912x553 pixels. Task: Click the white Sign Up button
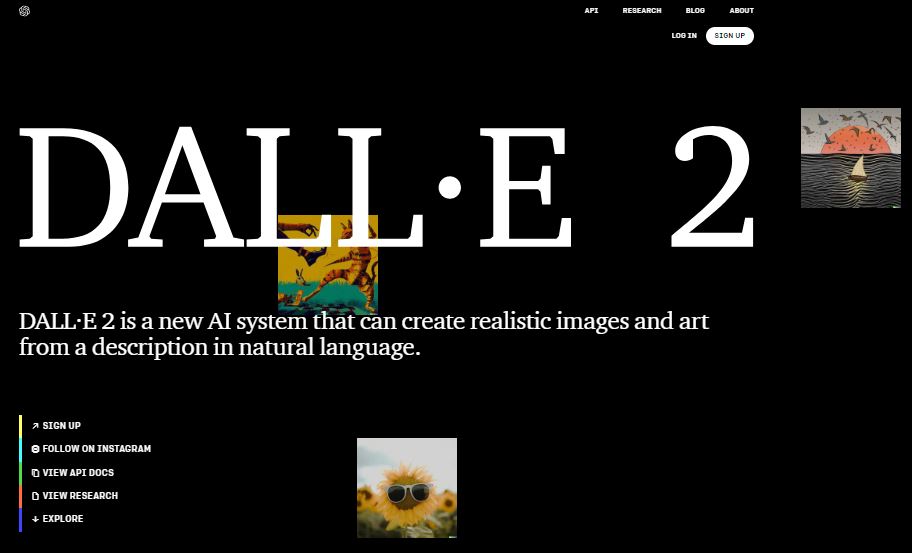tap(729, 36)
